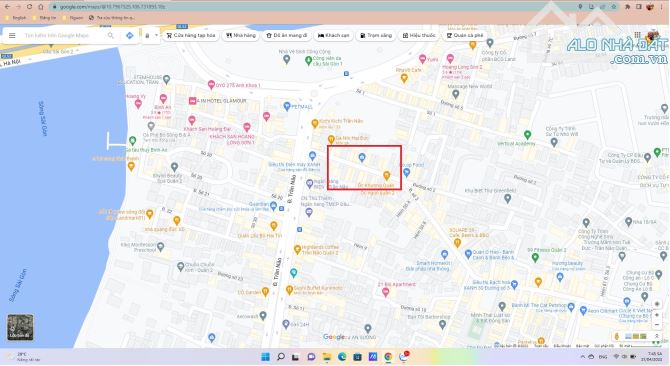Expand the dropdown next to the directions button

[x=156, y=35]
